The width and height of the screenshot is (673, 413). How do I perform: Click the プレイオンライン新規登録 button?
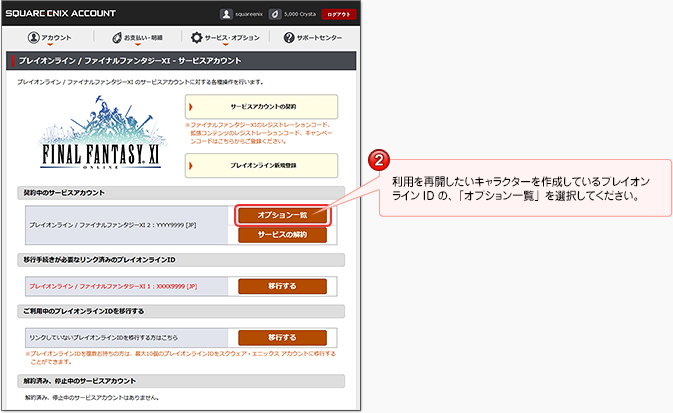click(261, 165)
